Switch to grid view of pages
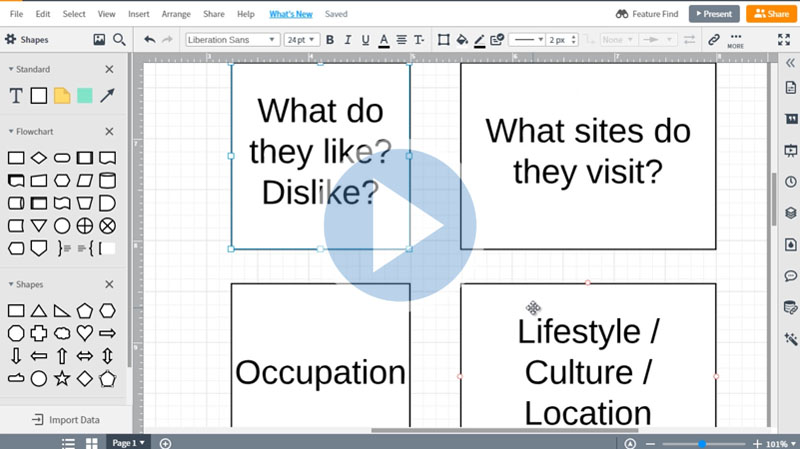 pos(91,443)
